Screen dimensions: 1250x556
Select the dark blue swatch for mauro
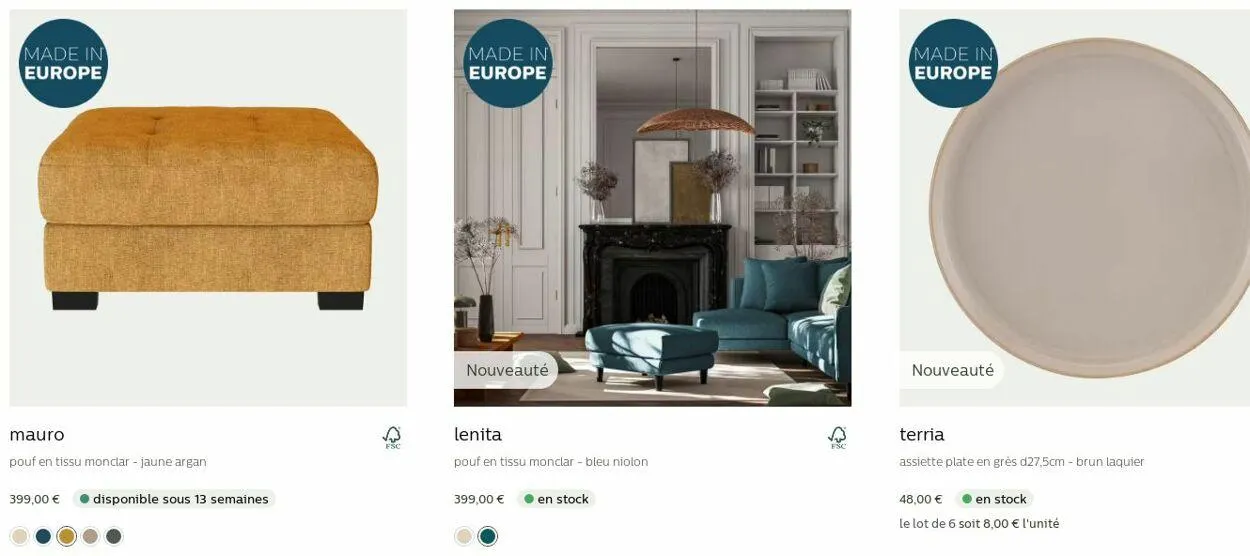43,536
